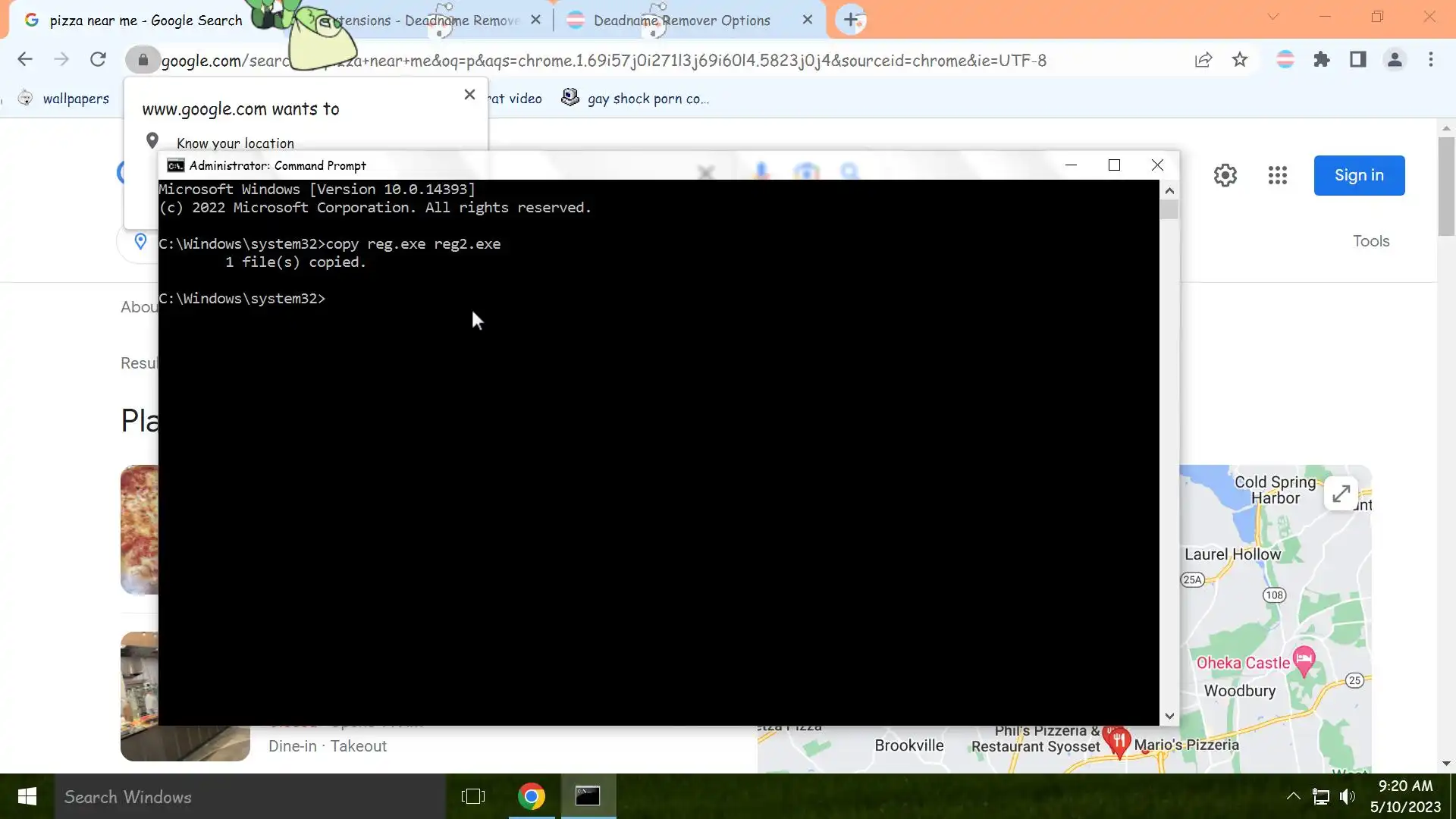This screenshot has width=1456, height=819.
Task: Click the Deadname Remover extension icon
Action: pyautogui.click(x=1285, y=59)
